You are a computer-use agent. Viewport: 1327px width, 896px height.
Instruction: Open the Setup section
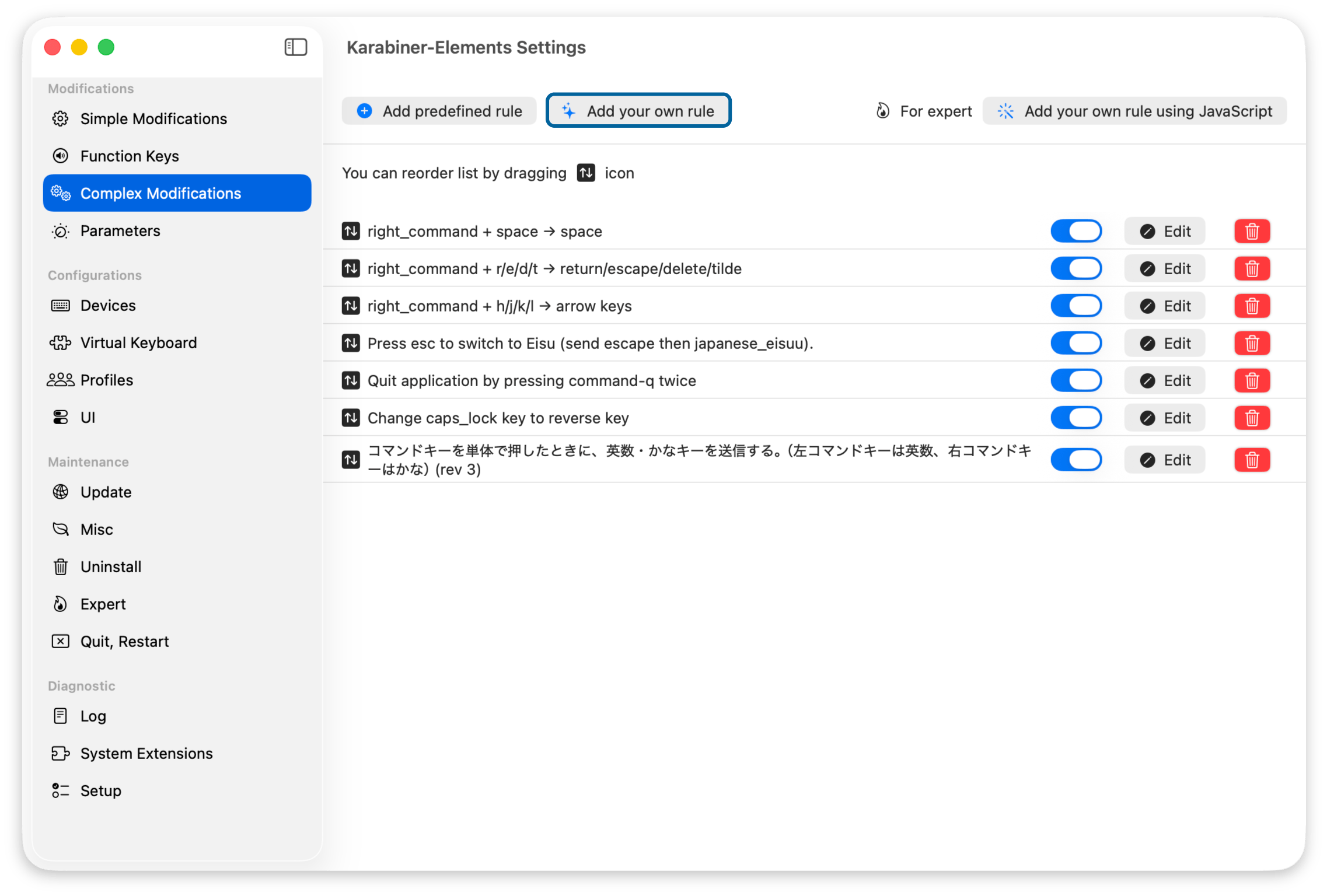[177, 790]
